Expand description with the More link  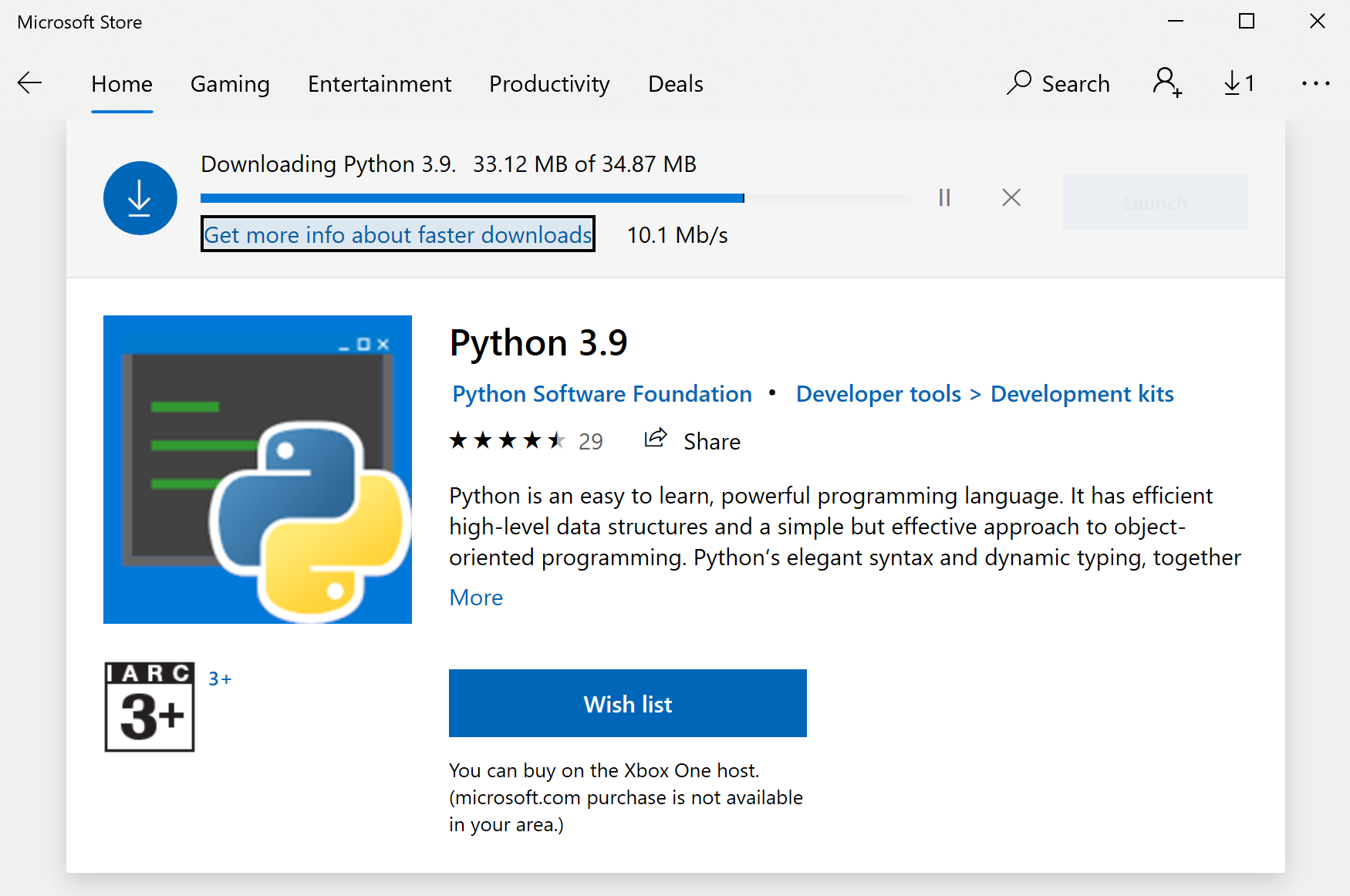pos(476,598)
